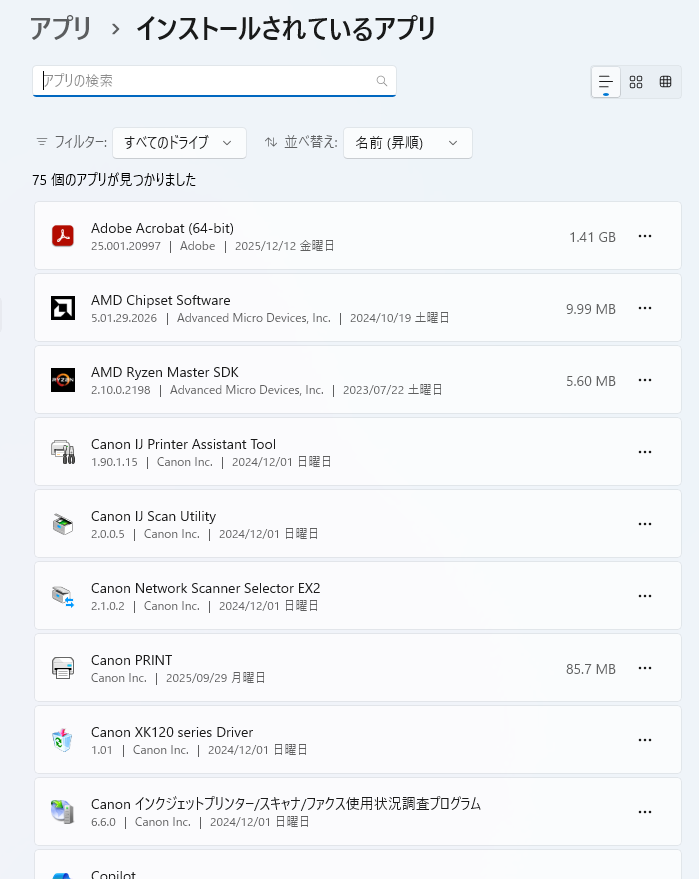
Task: Click the Canon XK120 series Driver icon
Action: click(63, 740)
